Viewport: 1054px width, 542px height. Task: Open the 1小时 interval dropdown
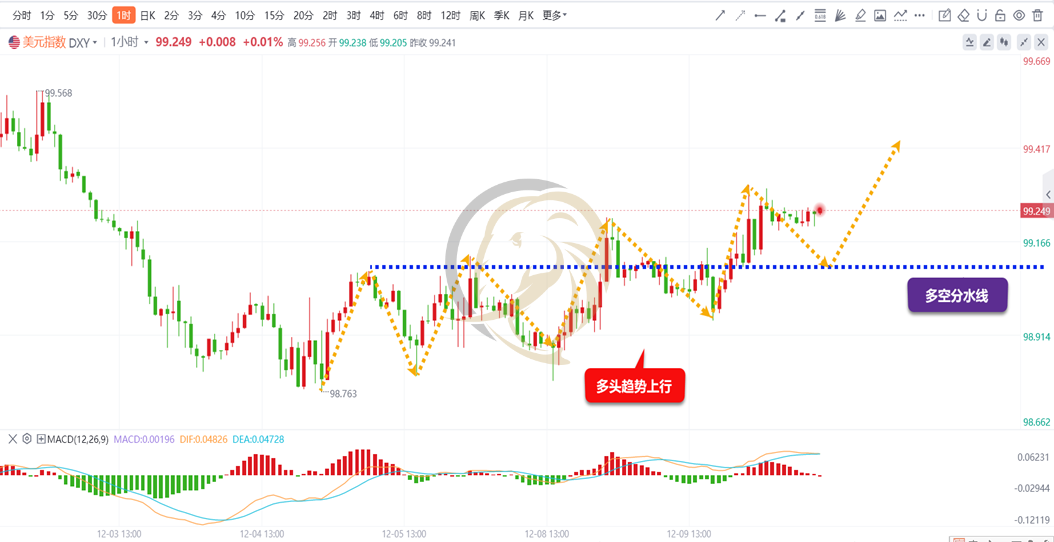coord(130,42)
